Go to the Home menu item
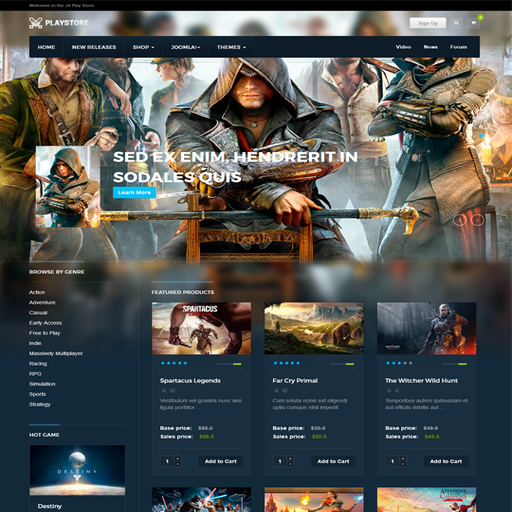This screenshot has height=512, width=512. (46, 47)
